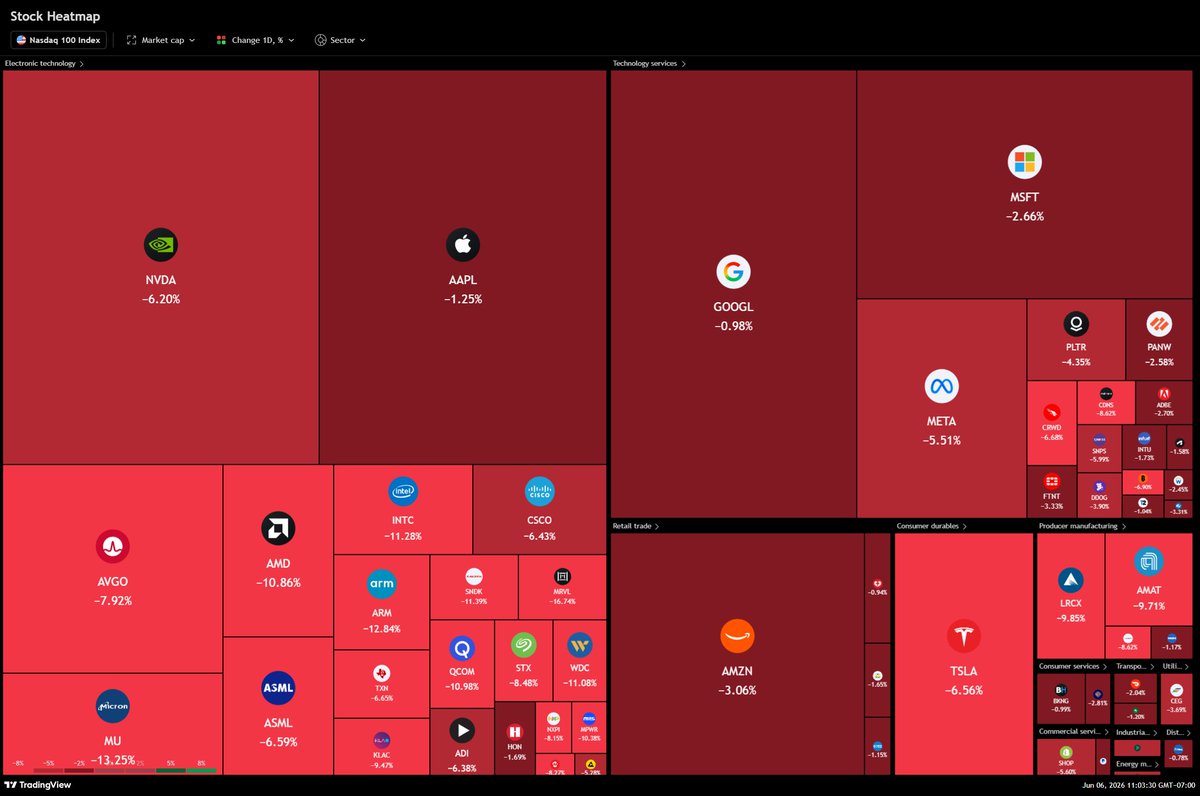Click the -16.74% value on MRVL tile
The height and width of the screenshot is (796, 1200).
562,602
